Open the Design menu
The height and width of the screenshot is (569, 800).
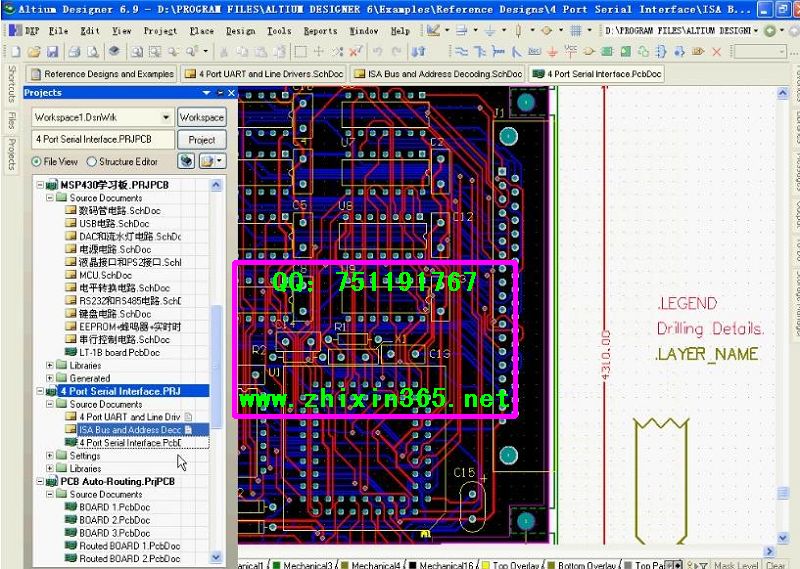240,31
